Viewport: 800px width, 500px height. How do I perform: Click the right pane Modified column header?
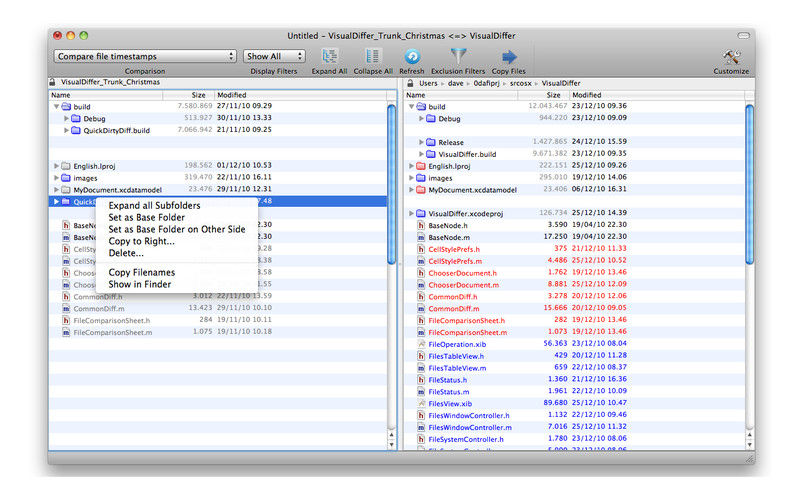[x=656, y=95]
